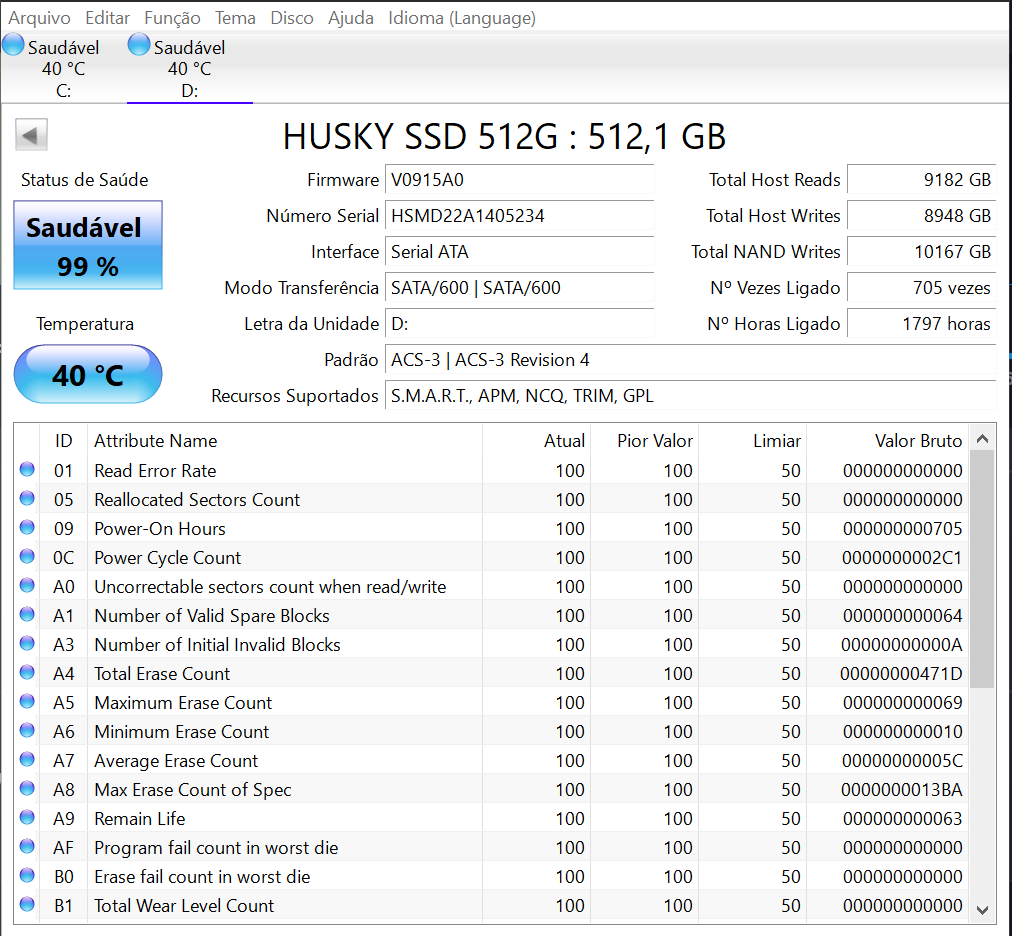This screenshot has width=1012, height=936.
Task: Click the status icon for Minimum Erase Count
Action: [27, 730]
